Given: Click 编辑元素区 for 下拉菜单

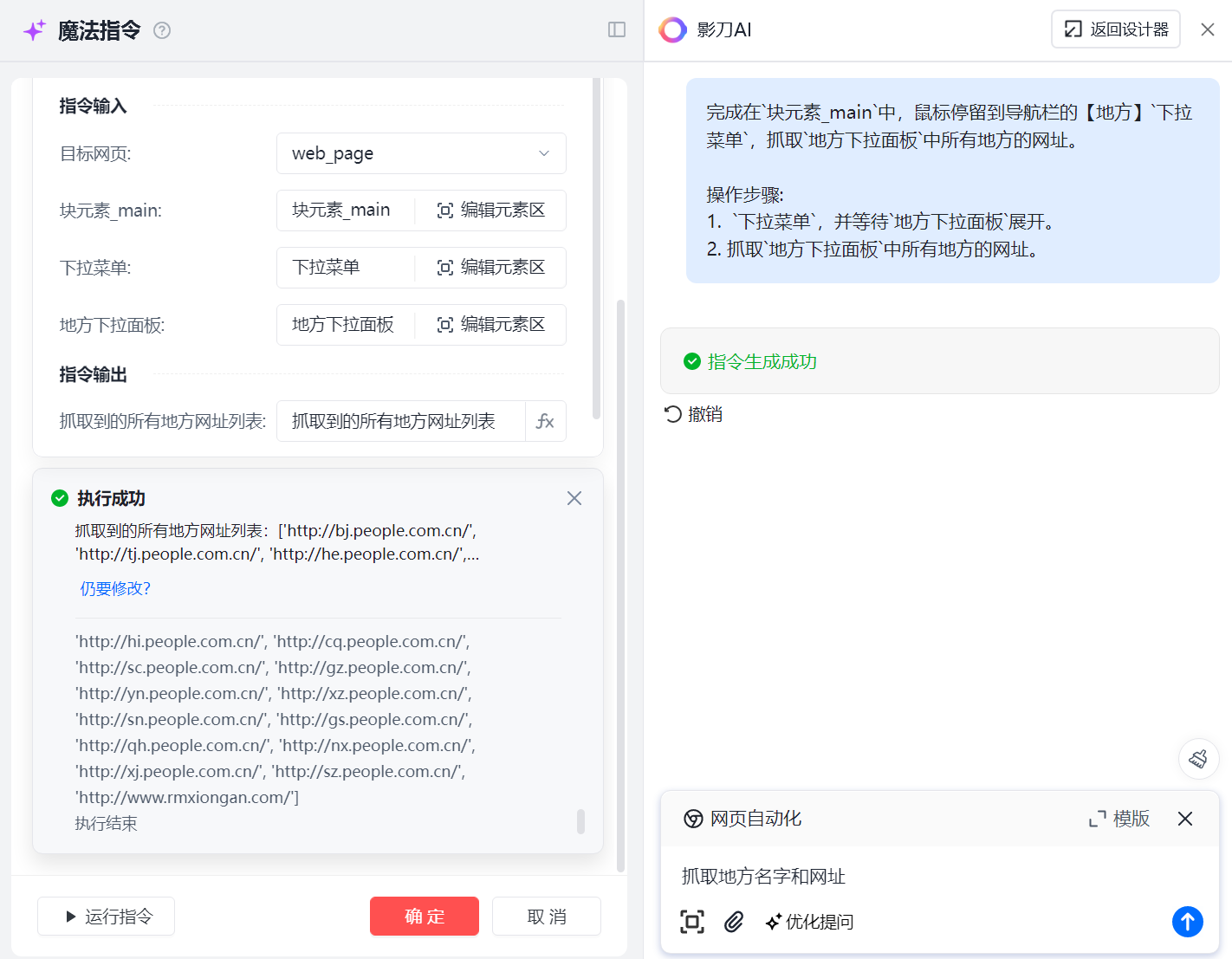Looking at the screenshot, I should [x=491, y=268].
